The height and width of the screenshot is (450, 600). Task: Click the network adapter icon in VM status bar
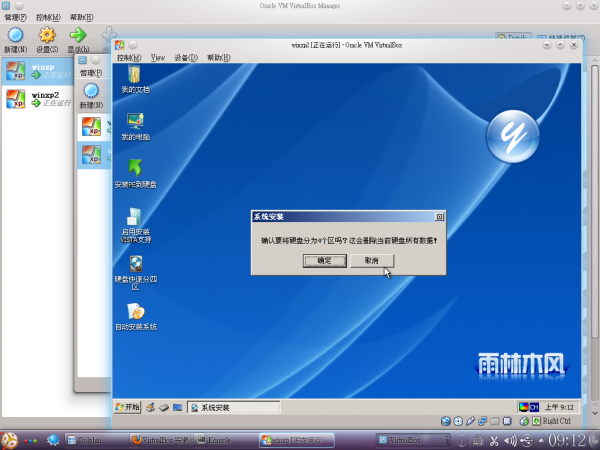pos(483,421)
